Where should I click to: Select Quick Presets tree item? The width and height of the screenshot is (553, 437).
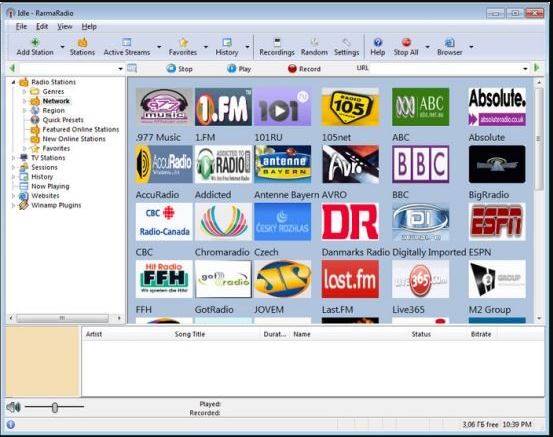pyautogui.click(x=63, y=120)
